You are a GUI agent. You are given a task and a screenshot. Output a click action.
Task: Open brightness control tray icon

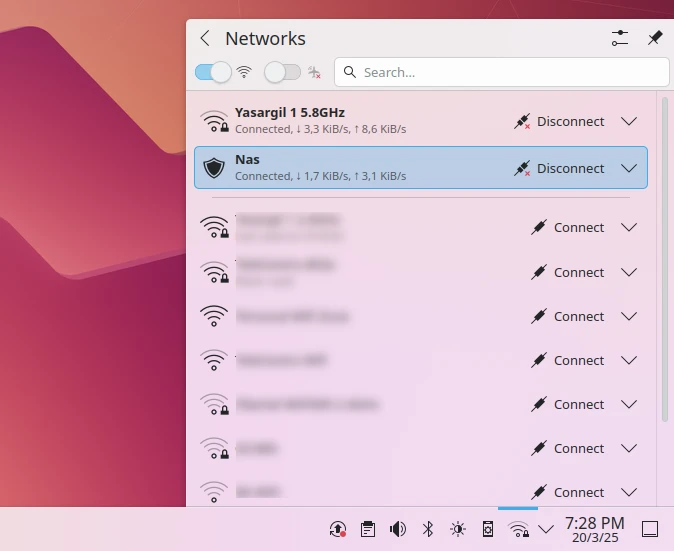(458, 529)
